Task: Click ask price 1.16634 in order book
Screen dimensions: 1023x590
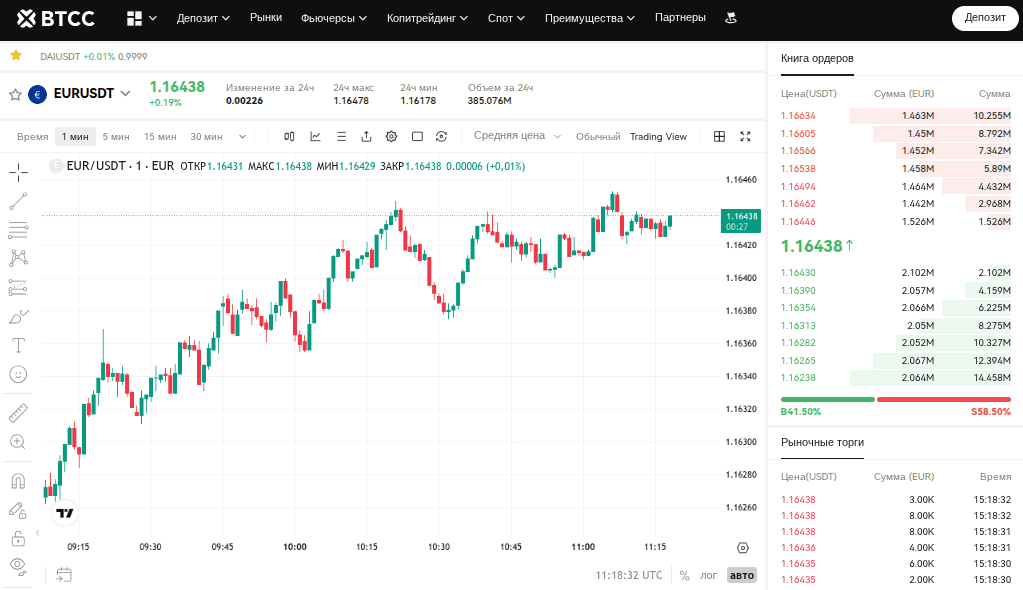Action: 798,116
